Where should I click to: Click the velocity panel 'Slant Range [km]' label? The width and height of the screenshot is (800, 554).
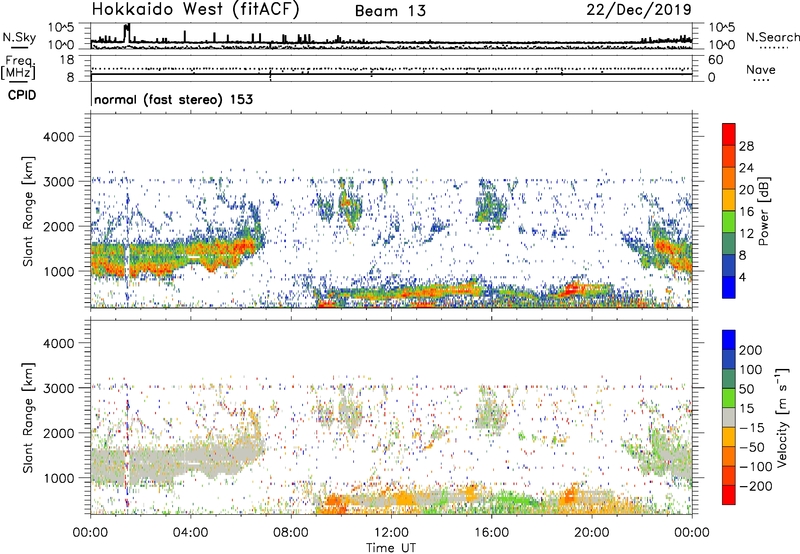(28, 418)
